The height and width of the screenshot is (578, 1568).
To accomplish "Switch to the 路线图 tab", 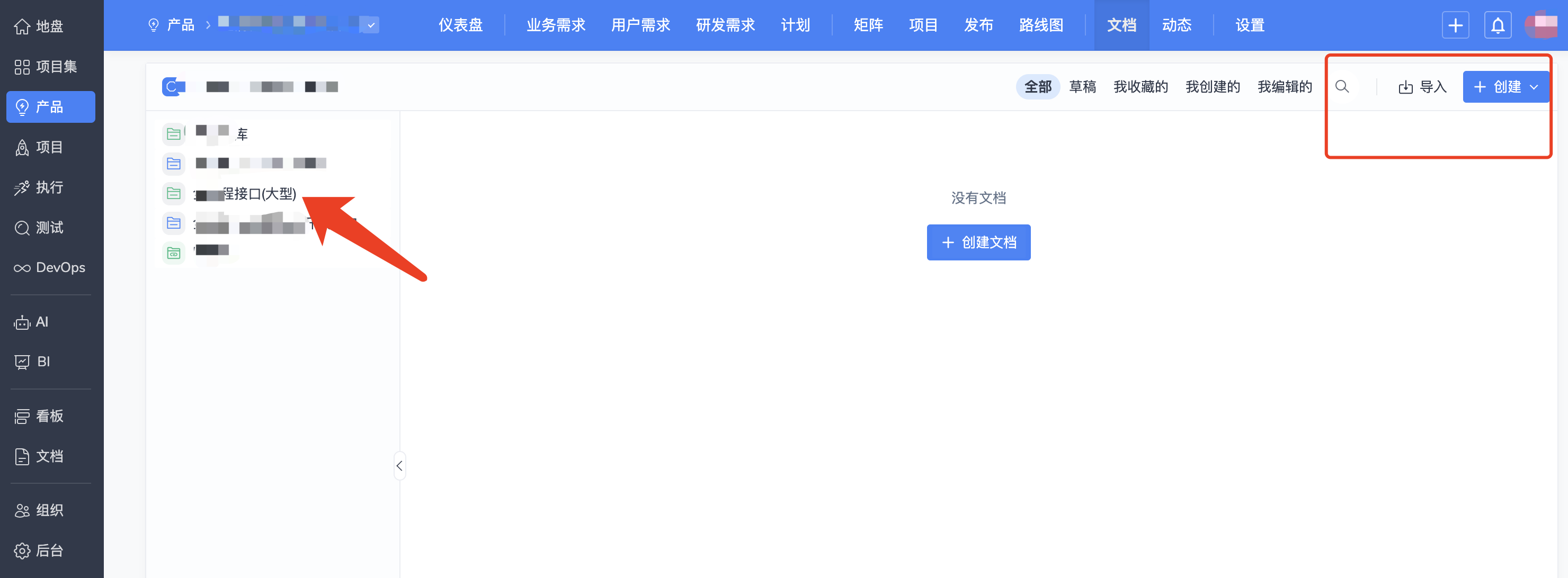I will click(x=1041, y=25).
